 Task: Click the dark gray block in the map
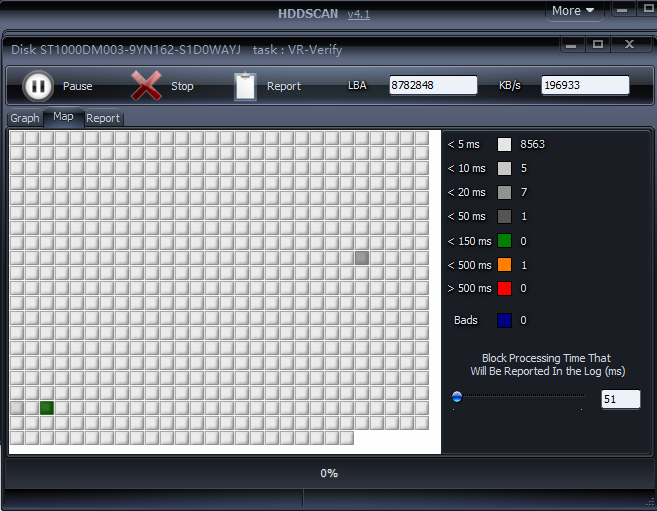(362, 258)
